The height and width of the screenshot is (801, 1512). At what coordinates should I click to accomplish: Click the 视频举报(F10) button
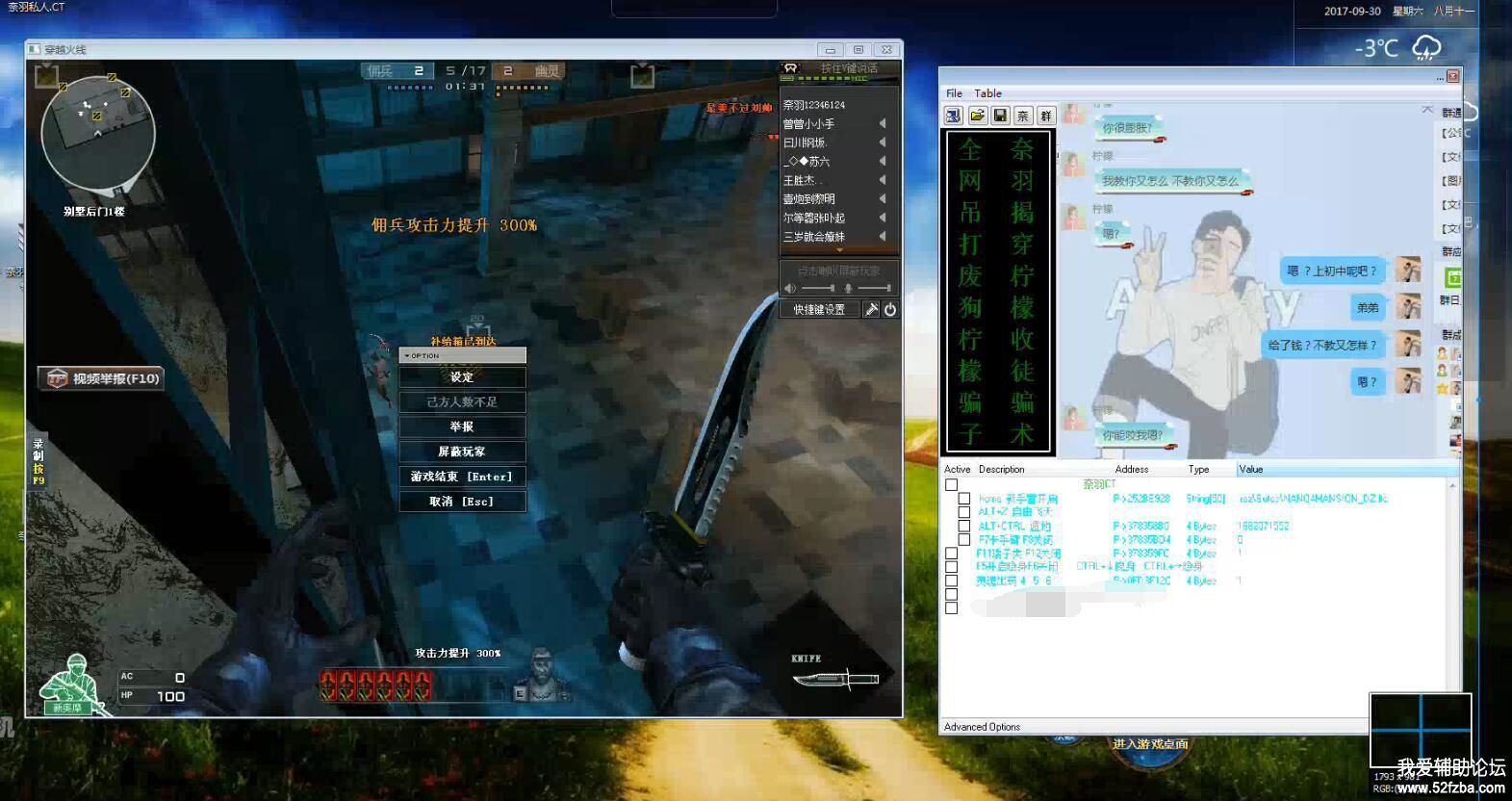101,378
